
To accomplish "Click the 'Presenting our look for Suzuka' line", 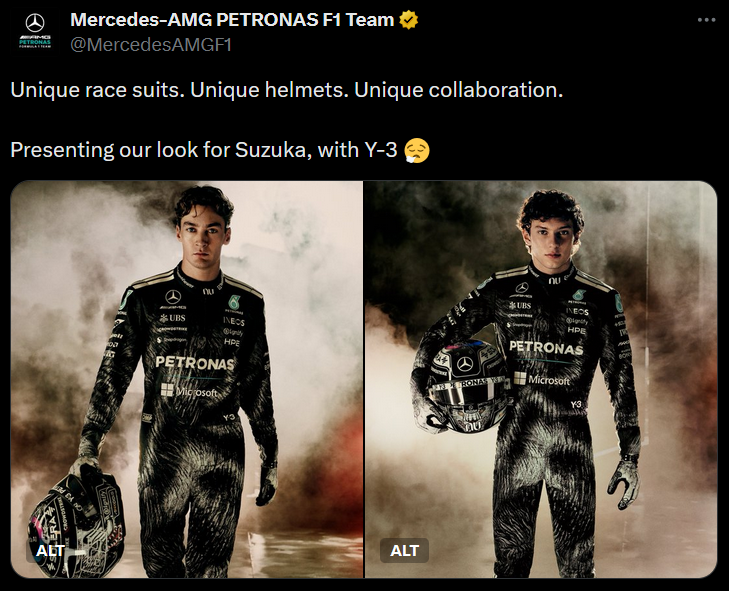I will 204,150.
